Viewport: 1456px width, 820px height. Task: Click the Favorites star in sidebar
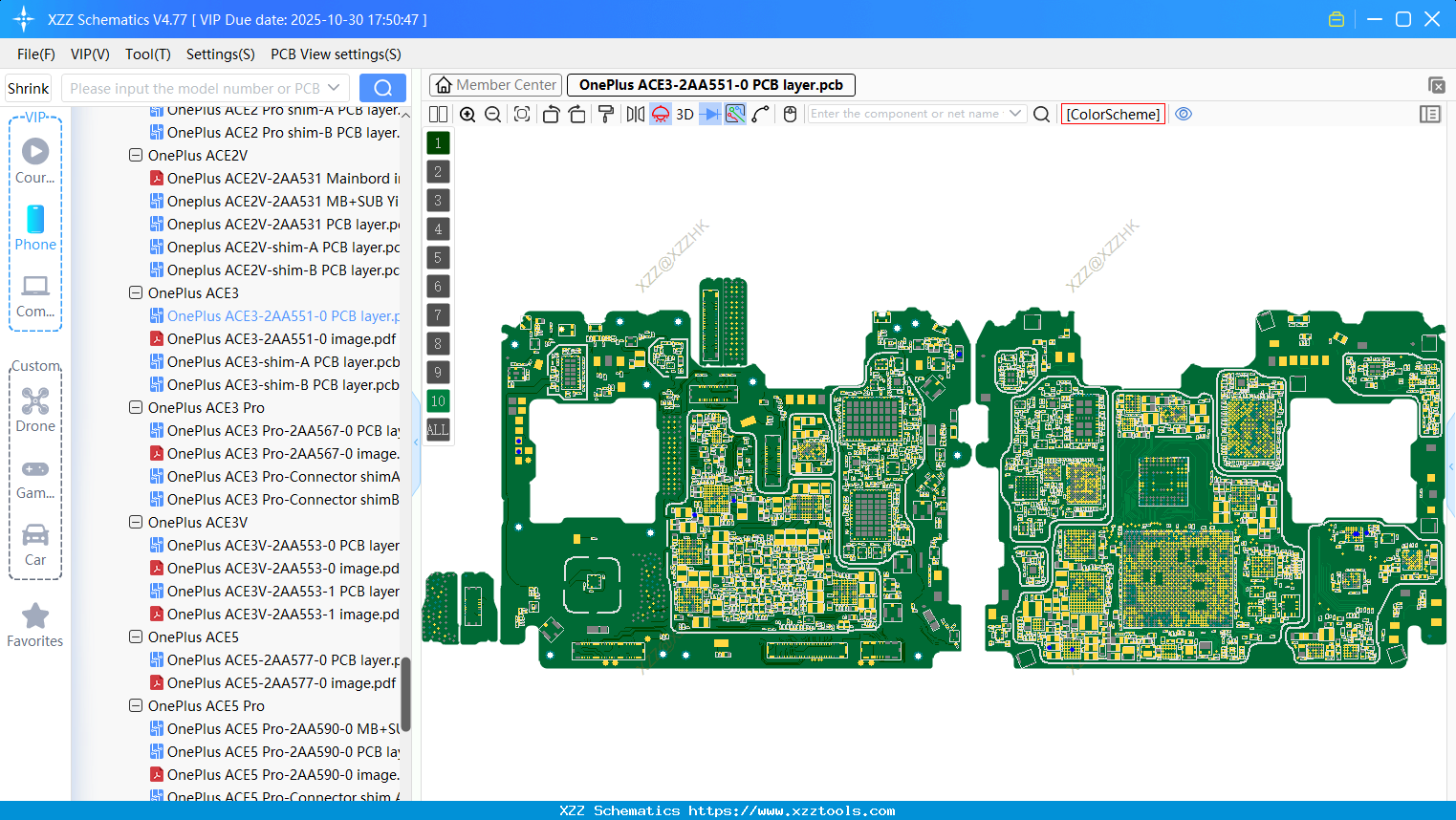pyautogui.click(x=34, y=615)
